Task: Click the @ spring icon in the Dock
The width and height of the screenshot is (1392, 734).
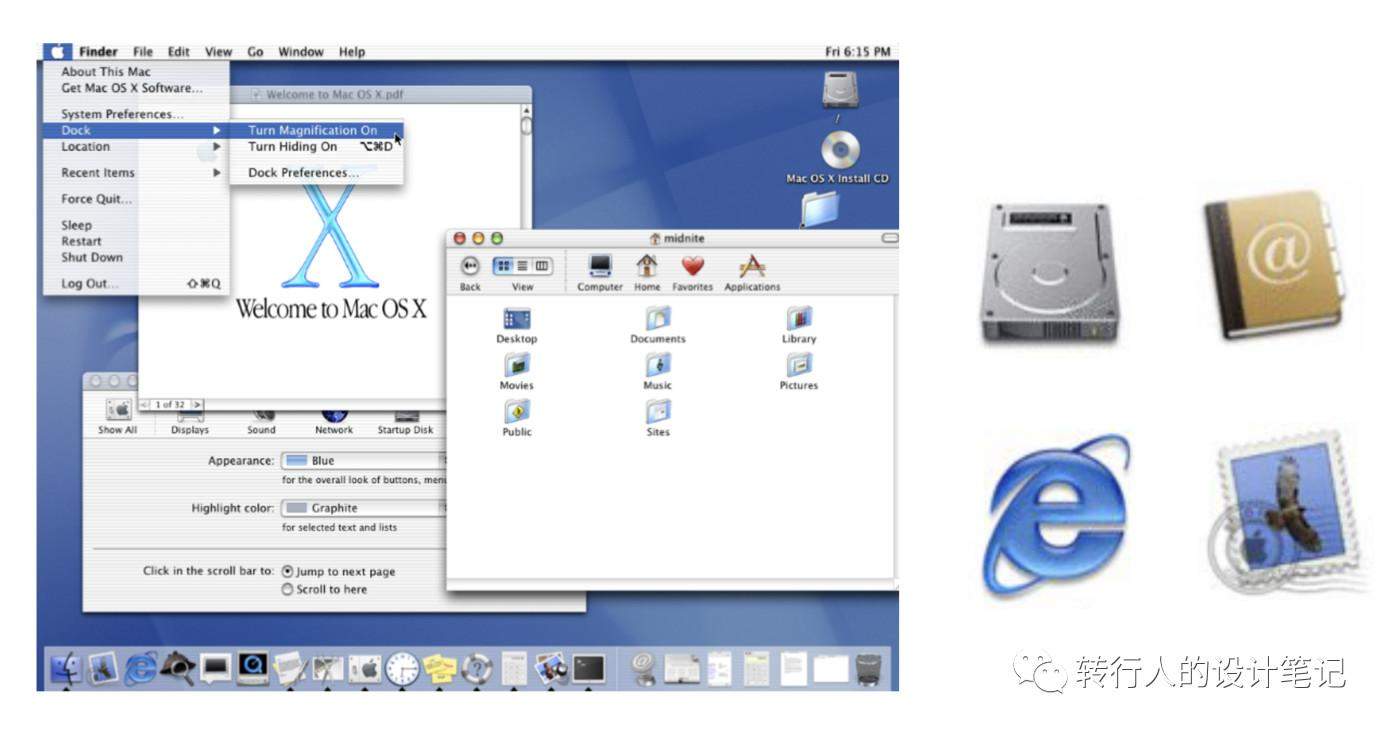Action: pyautogui.click(x=645, y=668)
